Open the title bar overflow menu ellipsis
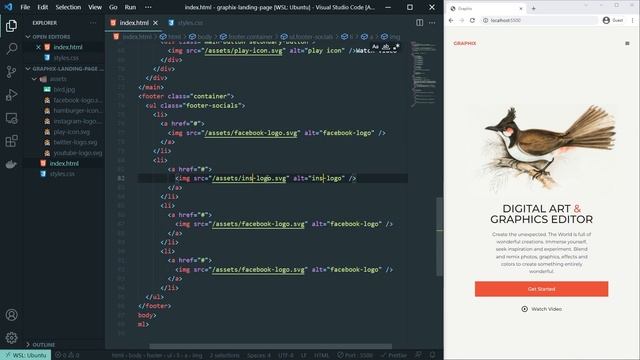This screenshot has height=360, width=640. click(x=148, y=7)
